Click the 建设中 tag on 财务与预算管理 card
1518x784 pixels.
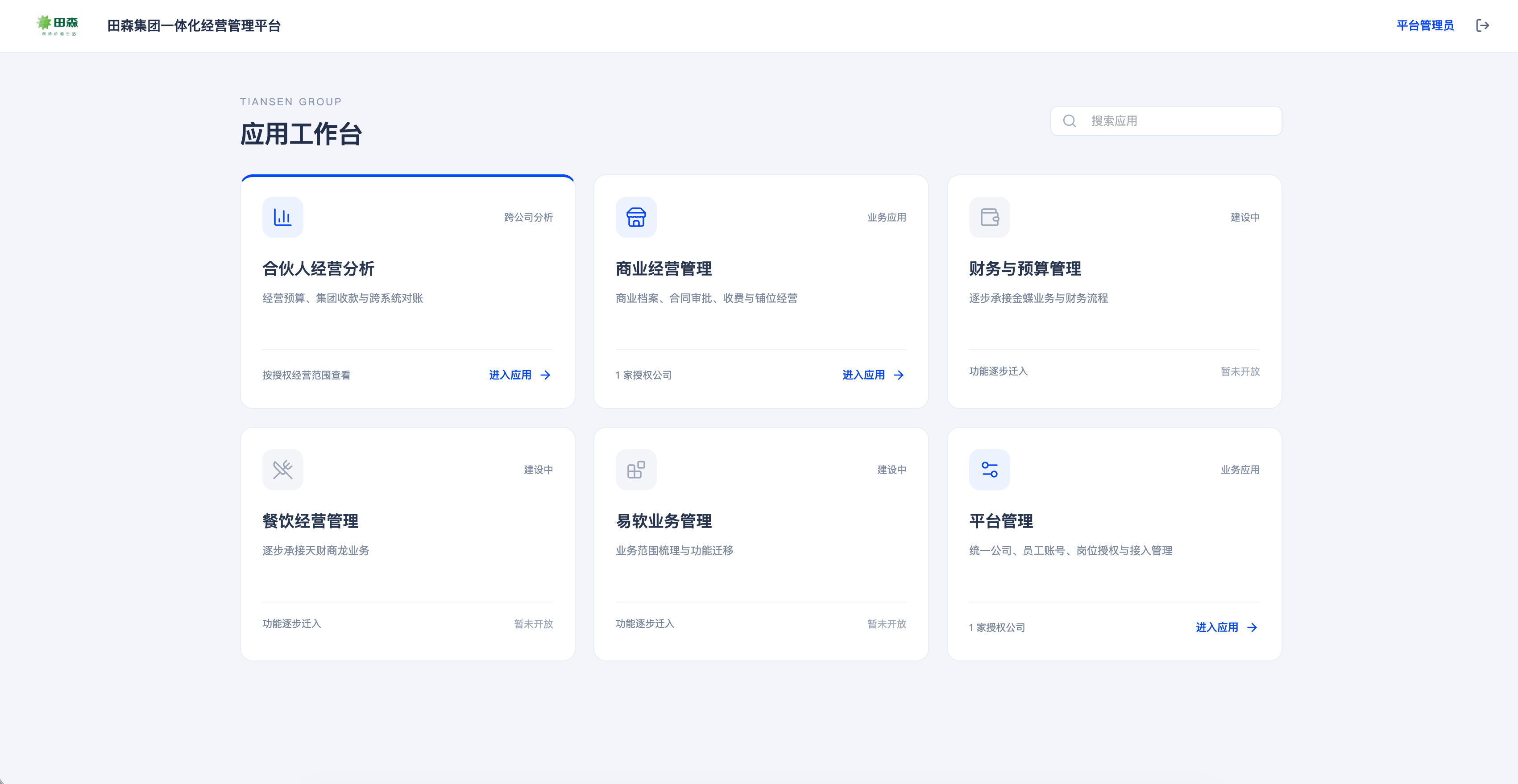[1244, 217]
